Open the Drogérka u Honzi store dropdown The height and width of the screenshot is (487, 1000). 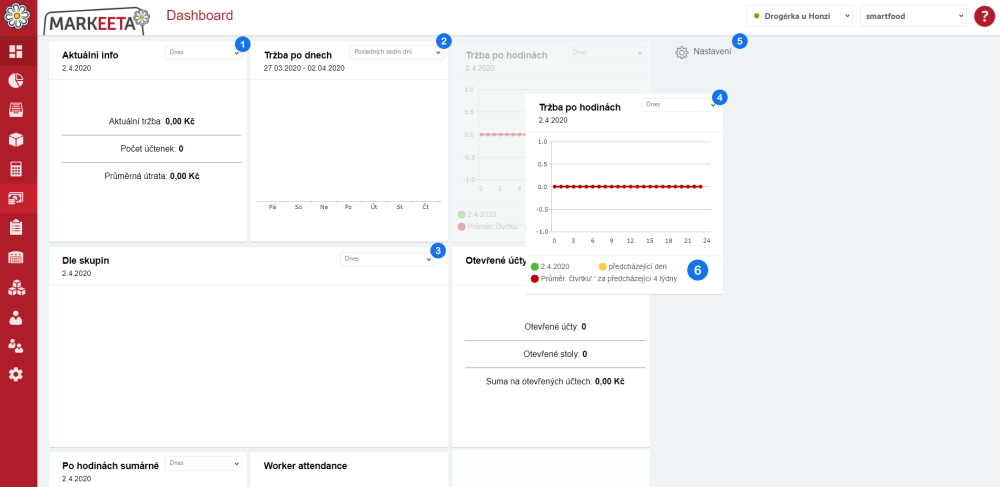tap(800, 17)
